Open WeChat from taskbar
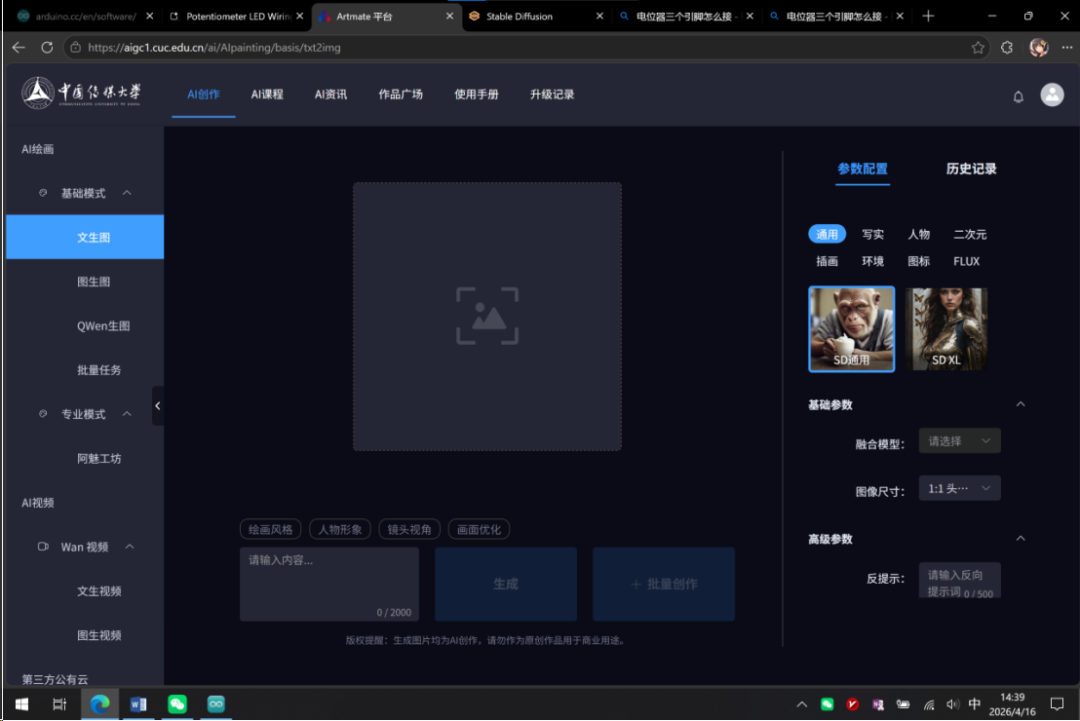This screenshot has width=1080, height=721. coord(177,704)
